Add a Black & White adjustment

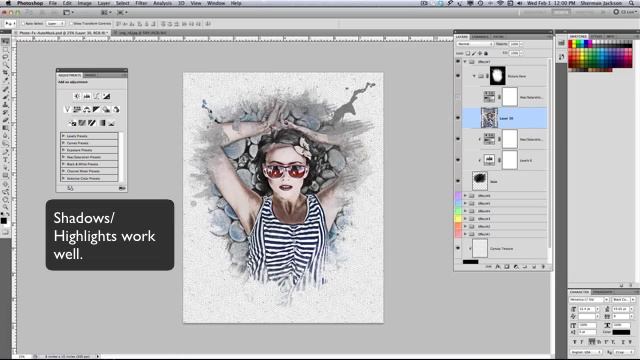tap(96, 109)
